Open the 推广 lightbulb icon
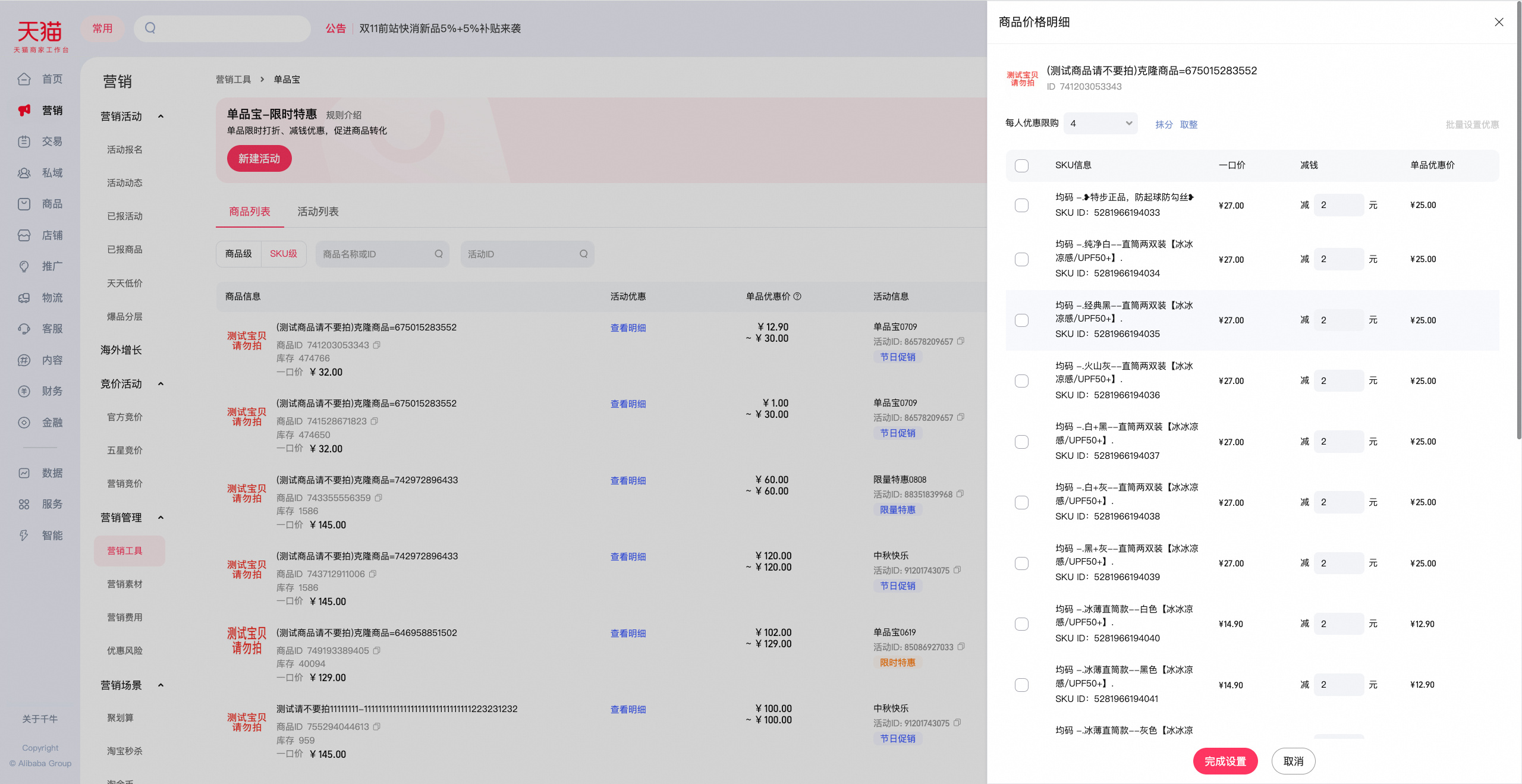This screenshot has height=784, width=1522. [24, 266]
